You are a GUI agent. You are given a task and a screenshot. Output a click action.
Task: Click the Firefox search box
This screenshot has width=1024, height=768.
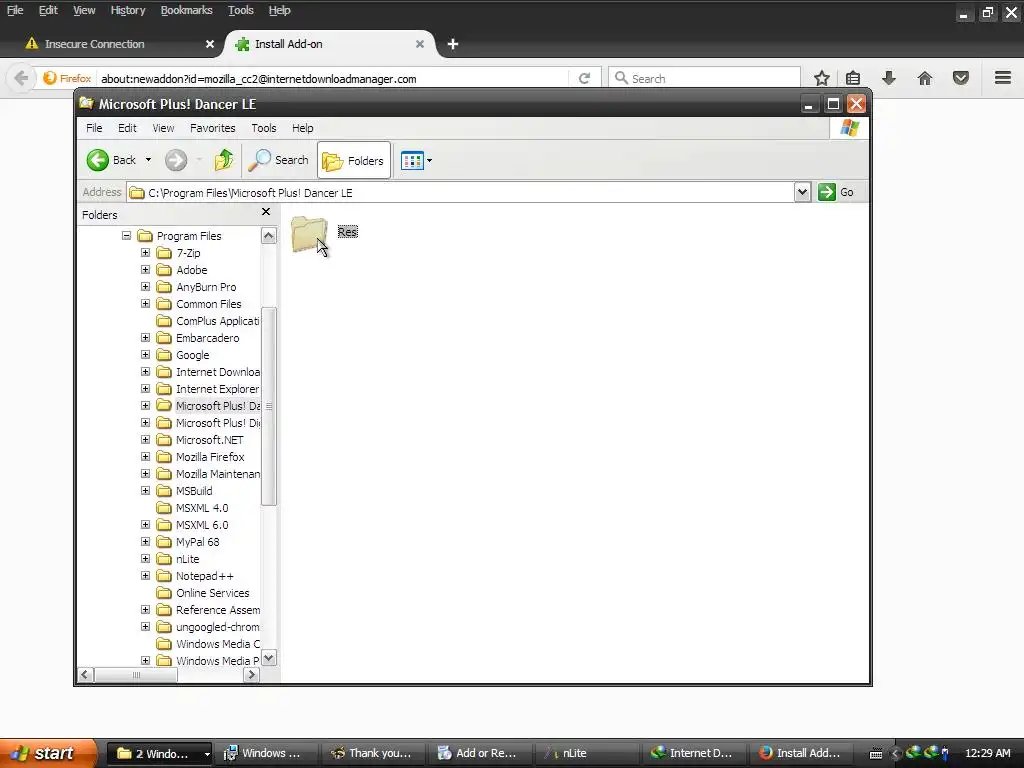tap(704, 78)
